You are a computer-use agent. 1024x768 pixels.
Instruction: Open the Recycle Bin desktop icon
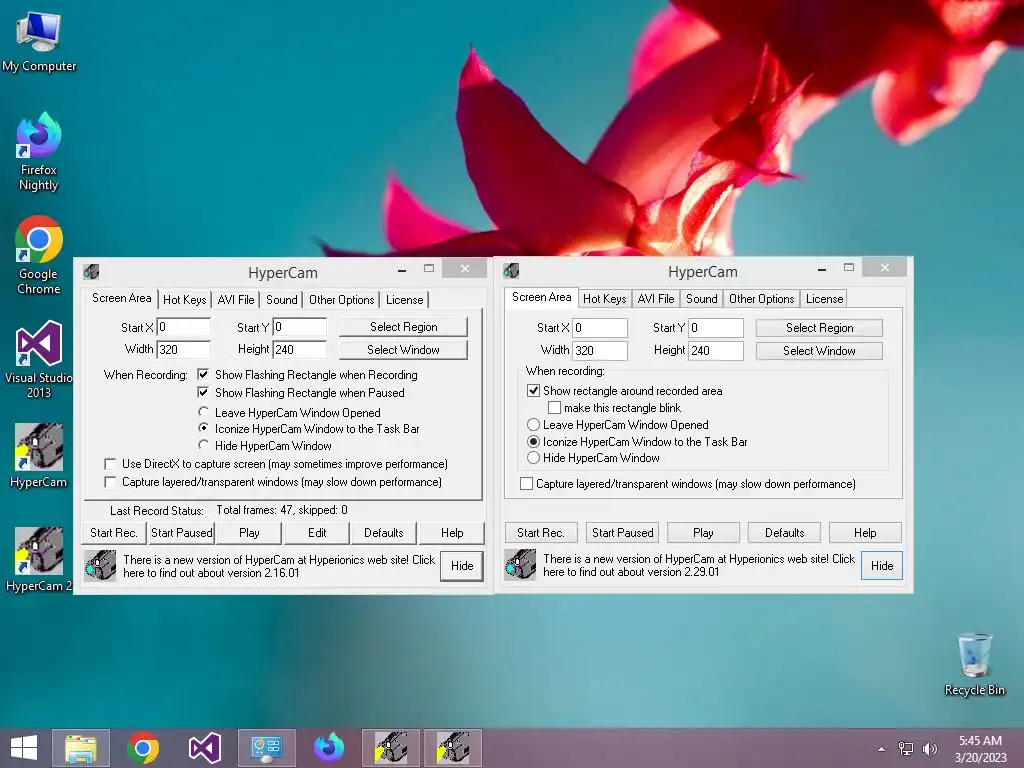pos(974,664)
